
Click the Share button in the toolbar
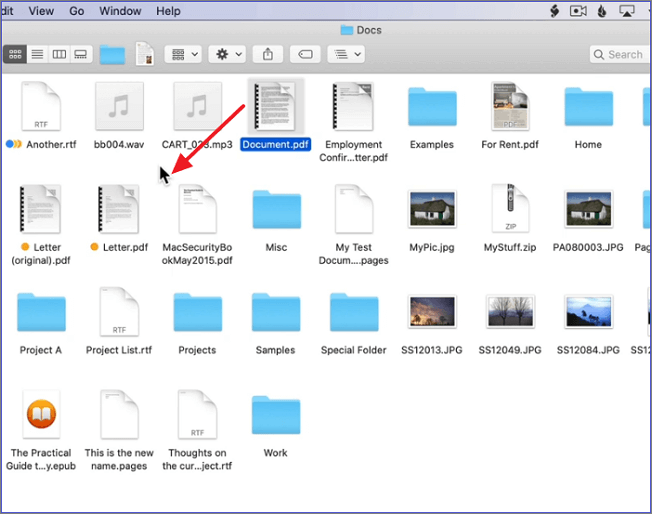pos(268,54)
